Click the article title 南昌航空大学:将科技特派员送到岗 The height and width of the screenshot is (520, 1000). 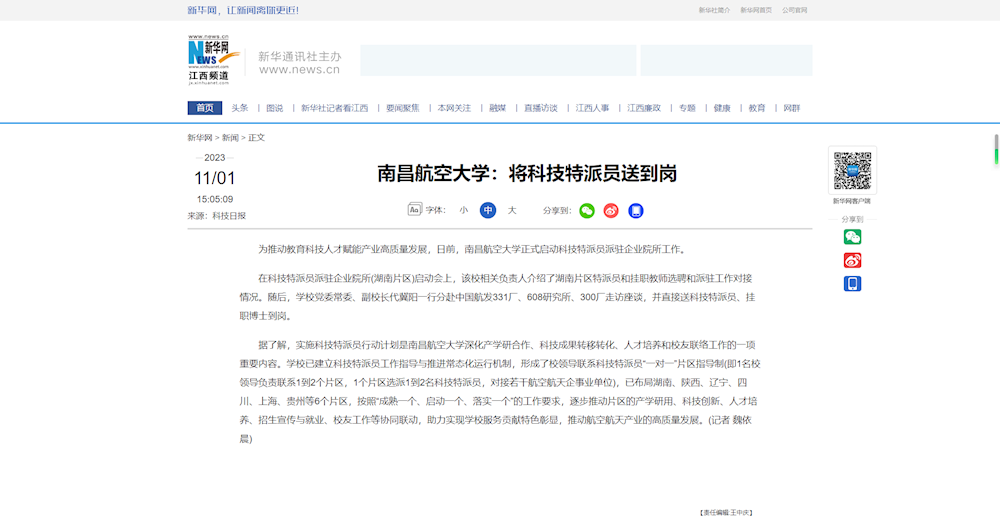tap(527, 174)
